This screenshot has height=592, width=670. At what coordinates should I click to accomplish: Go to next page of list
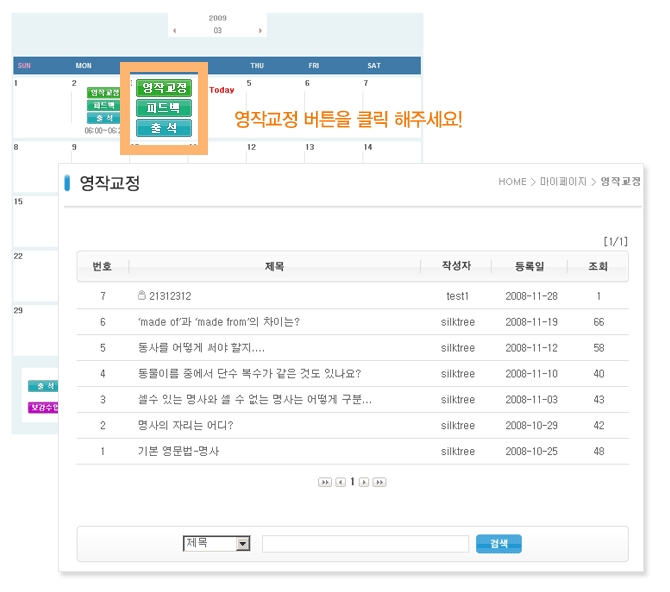(364, 482)
